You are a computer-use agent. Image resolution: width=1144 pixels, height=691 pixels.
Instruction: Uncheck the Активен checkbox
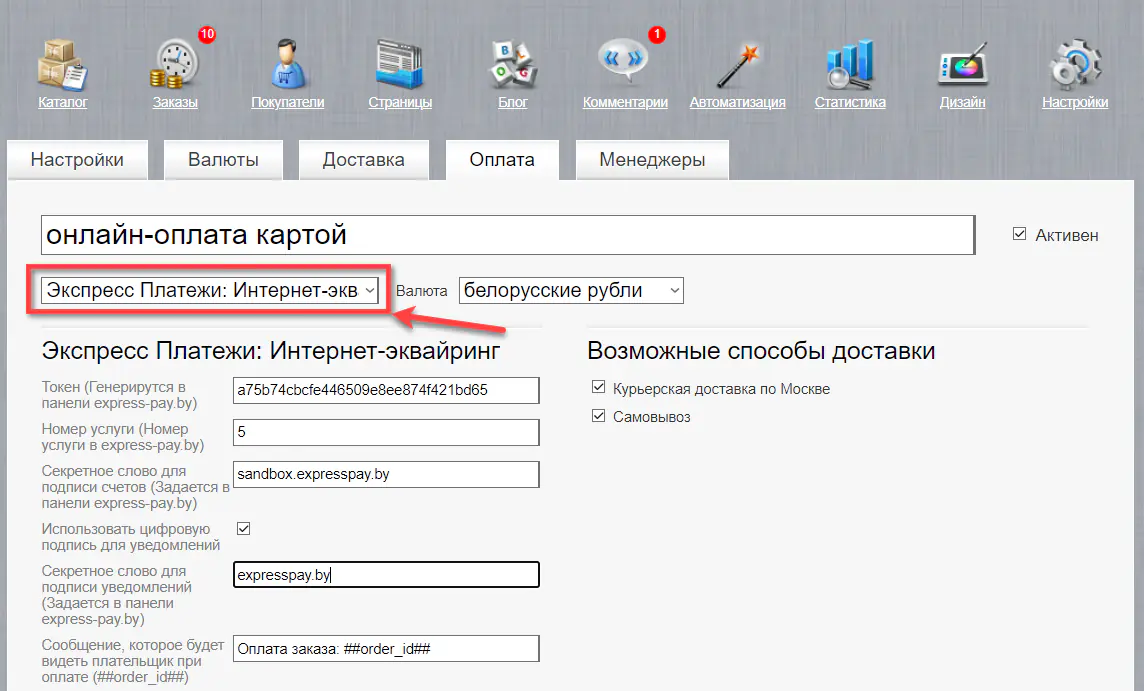1019,233
